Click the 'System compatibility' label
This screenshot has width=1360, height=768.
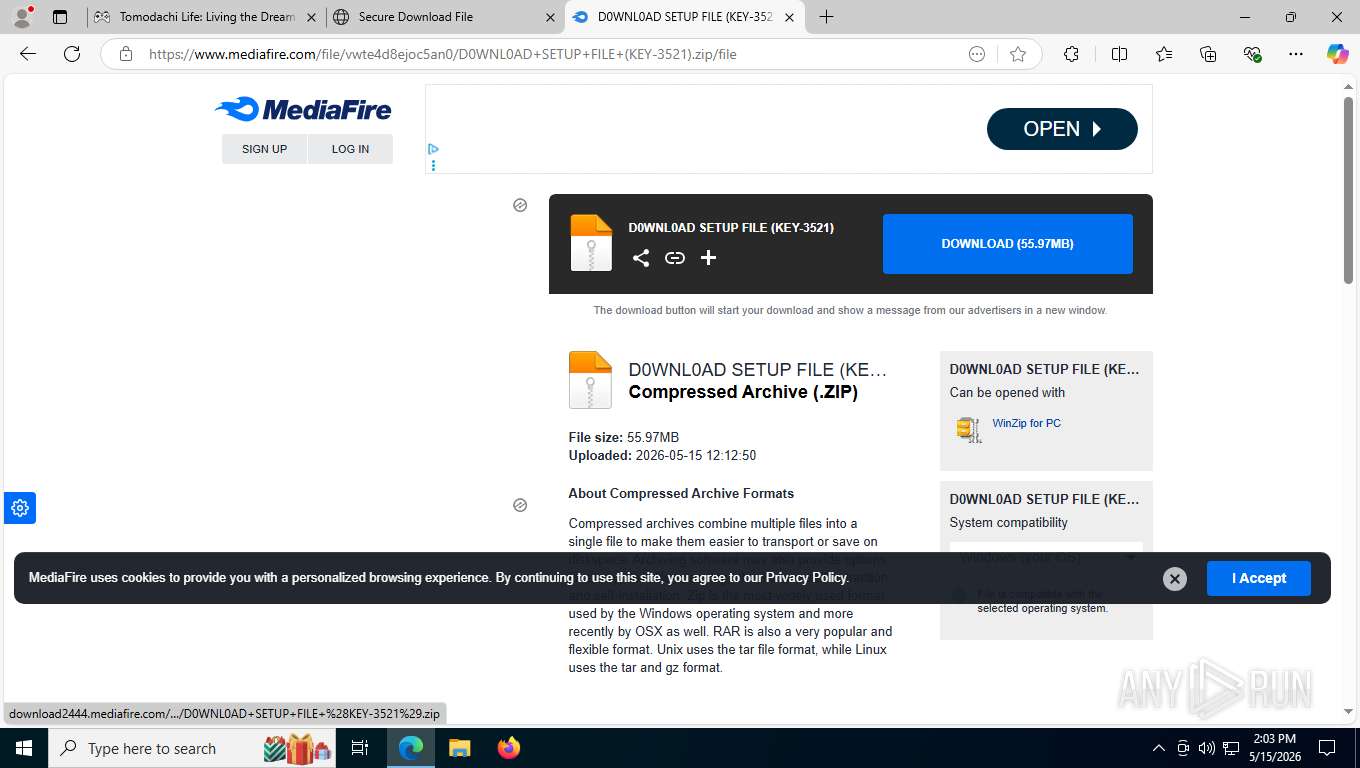(1008, 523)
